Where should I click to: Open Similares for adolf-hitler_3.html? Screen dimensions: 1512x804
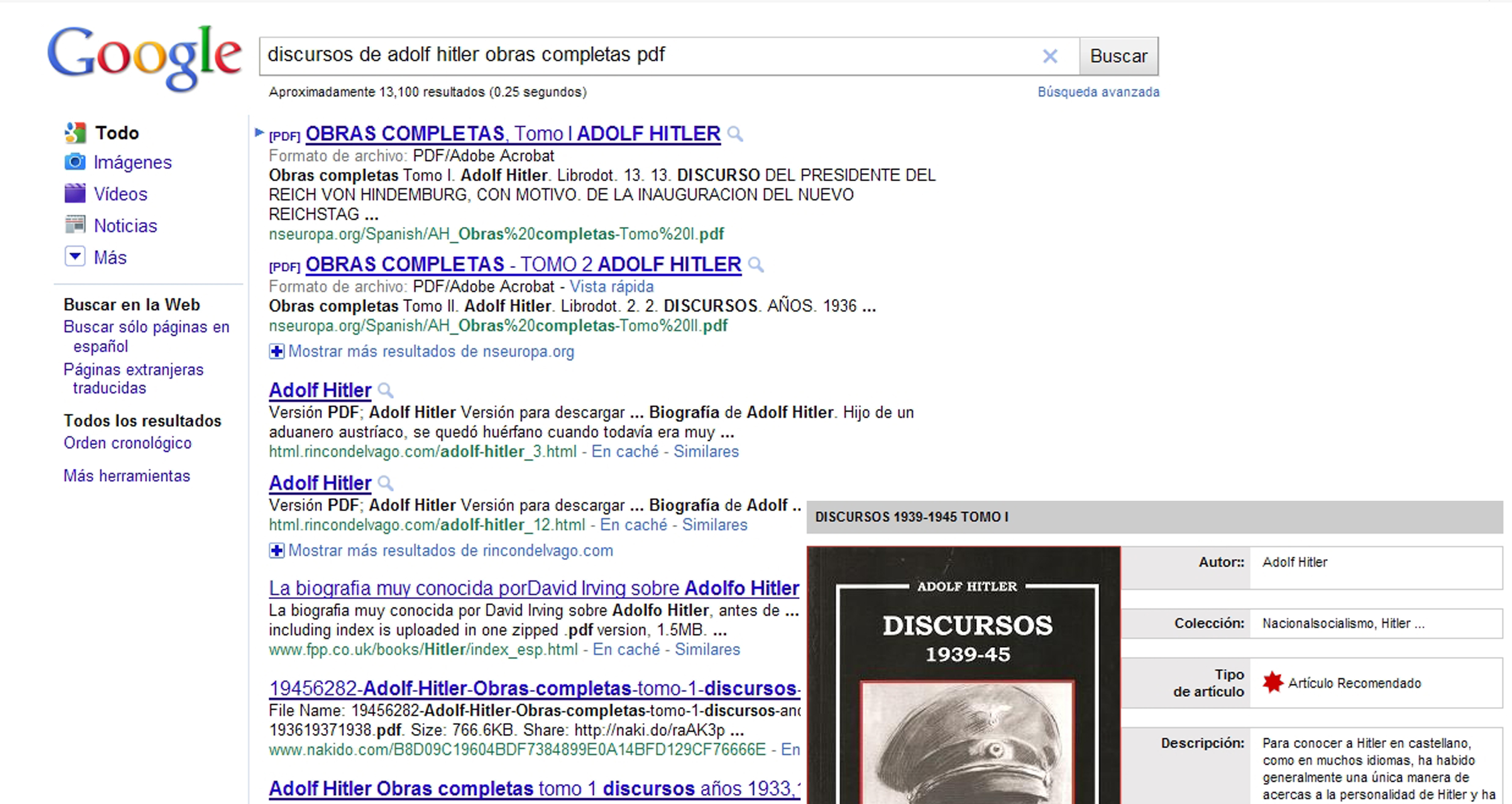pos(706,452)
